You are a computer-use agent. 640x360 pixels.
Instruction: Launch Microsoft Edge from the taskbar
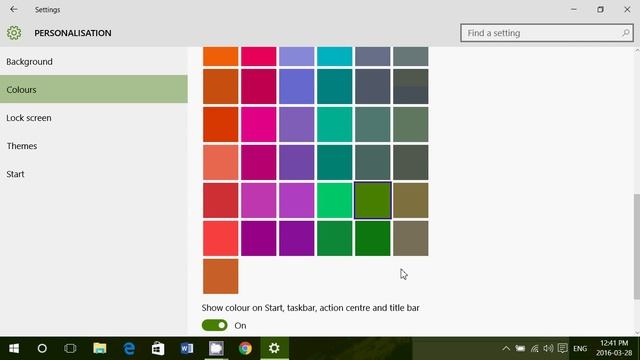(129, 348)
